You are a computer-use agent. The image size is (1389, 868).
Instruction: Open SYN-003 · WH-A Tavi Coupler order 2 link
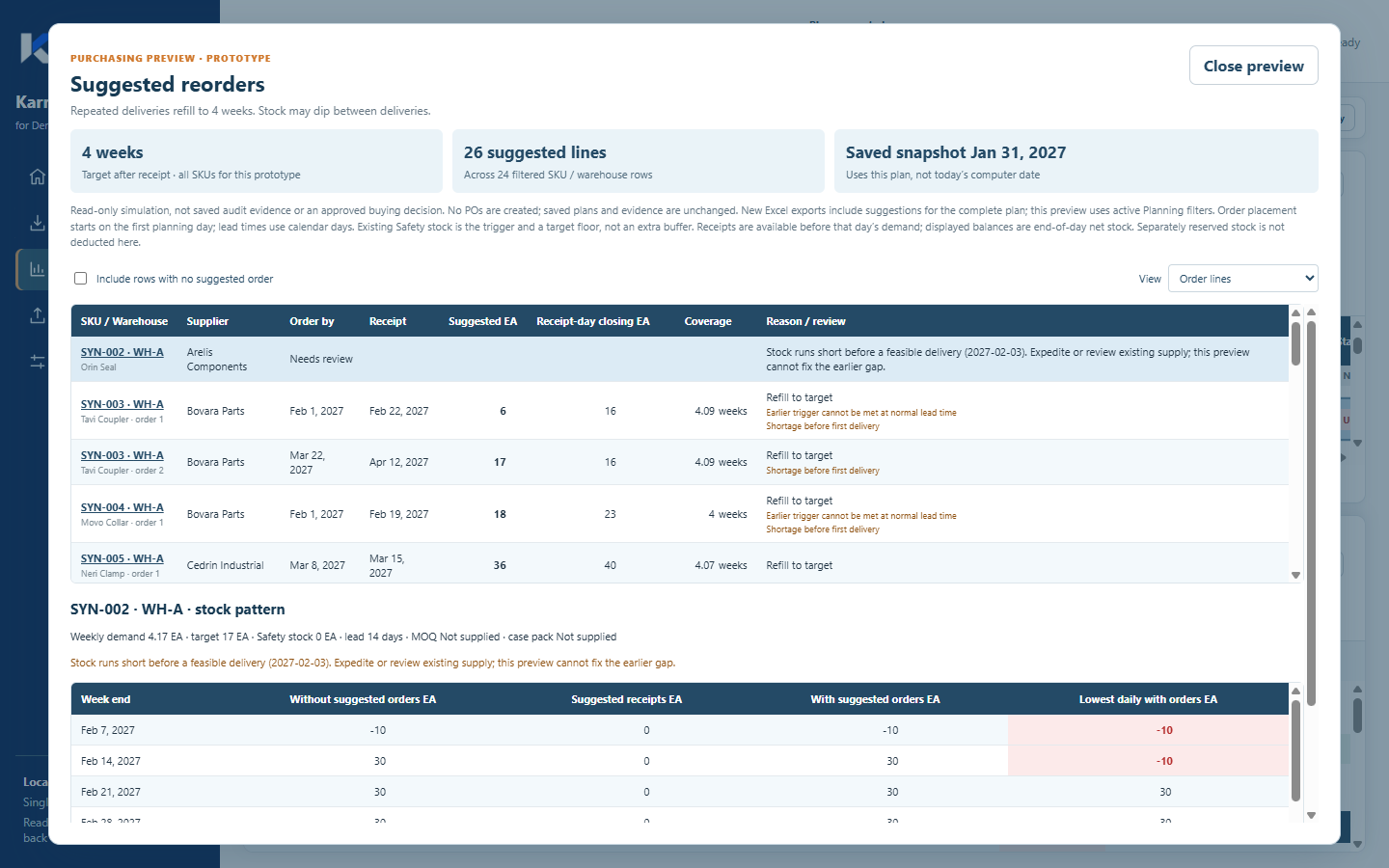tap(123, 455)
